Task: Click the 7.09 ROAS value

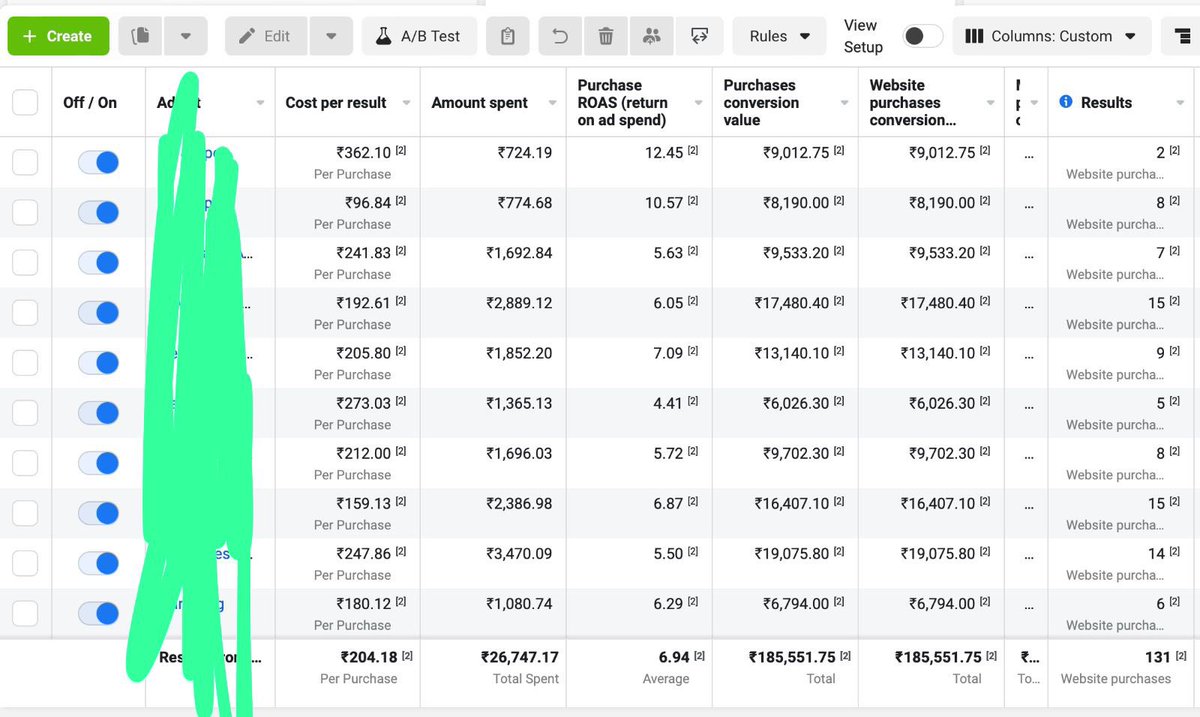Action: [x=668, y=353]
